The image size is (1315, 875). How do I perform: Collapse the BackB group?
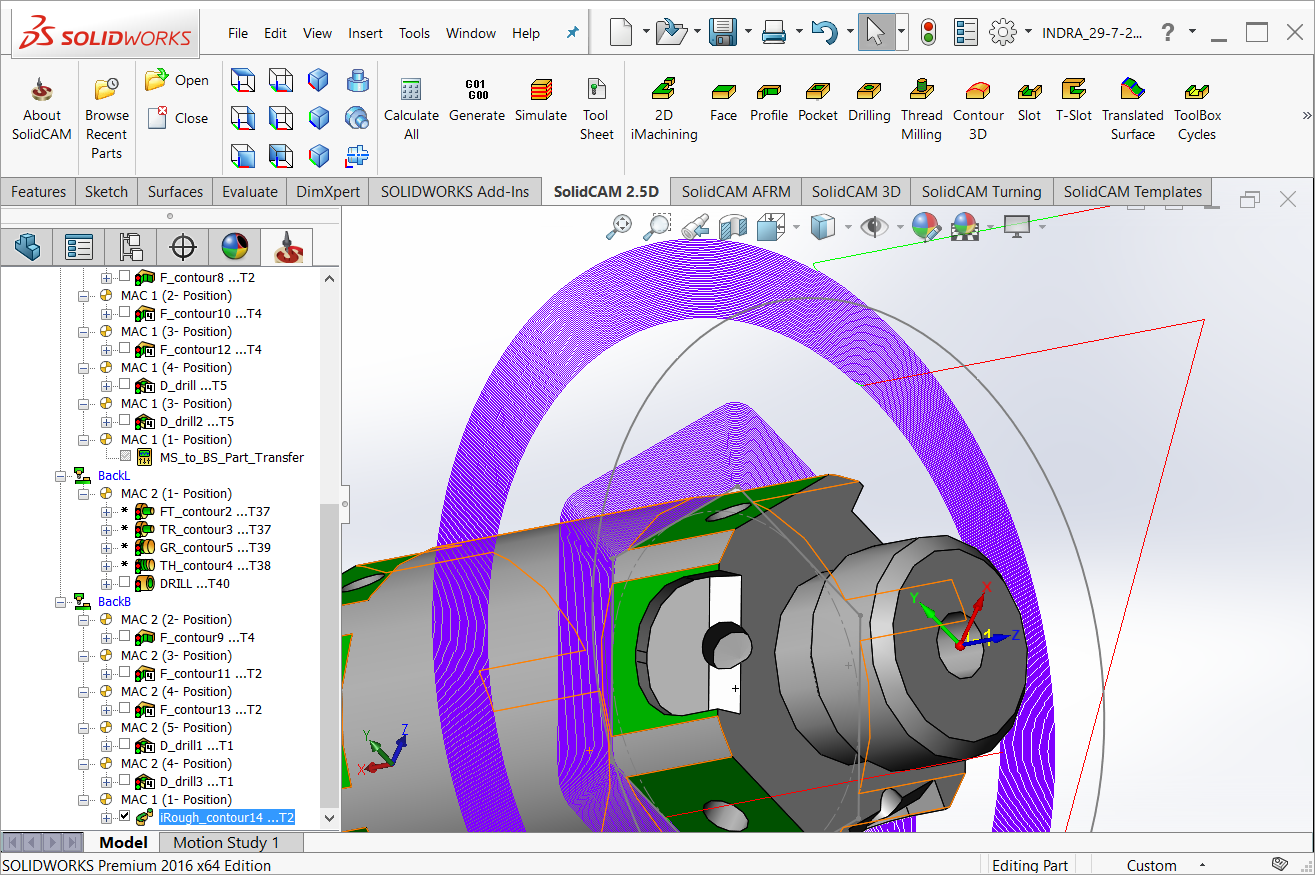(61, 602)
